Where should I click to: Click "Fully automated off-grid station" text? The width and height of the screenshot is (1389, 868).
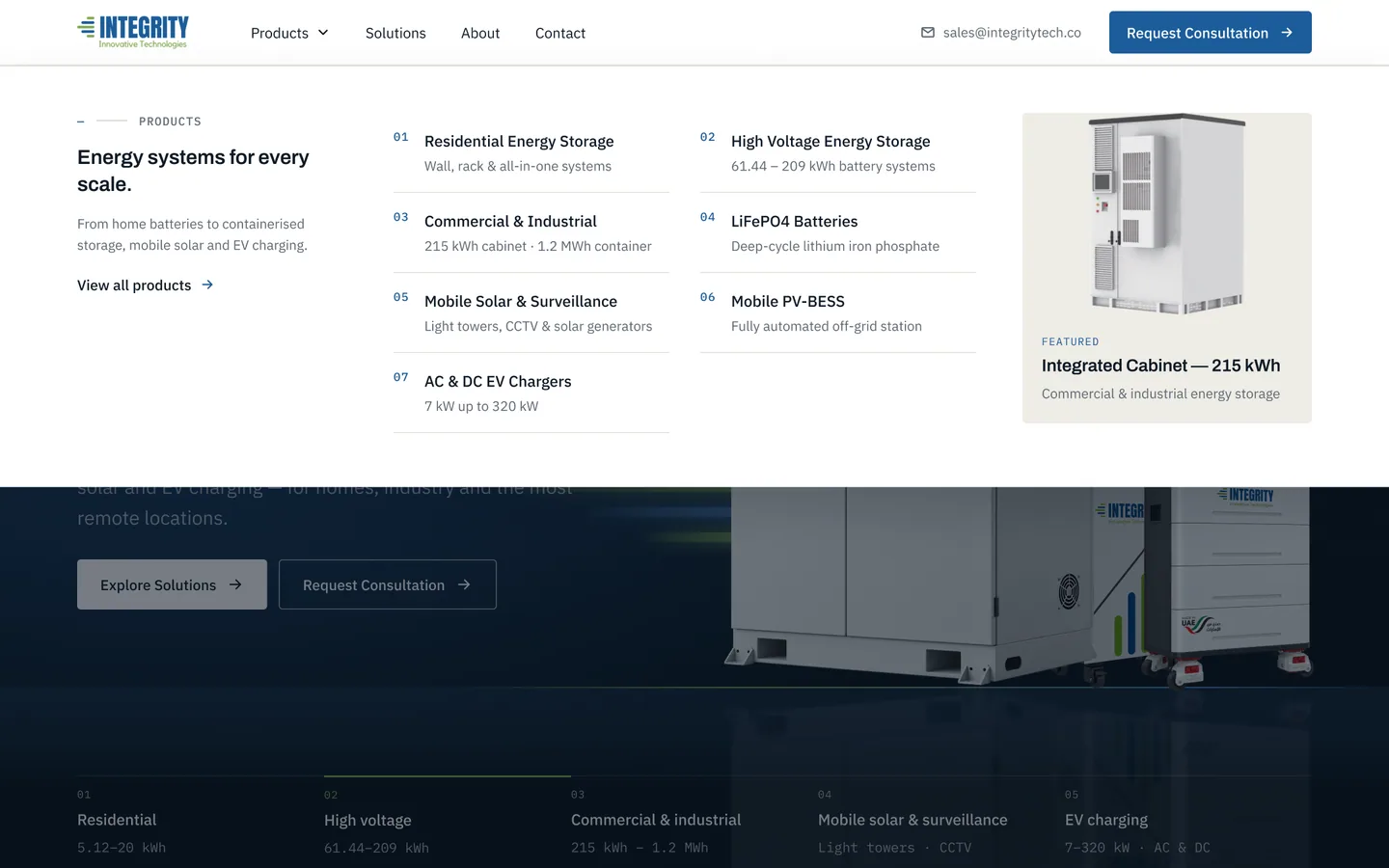[827, 326]
